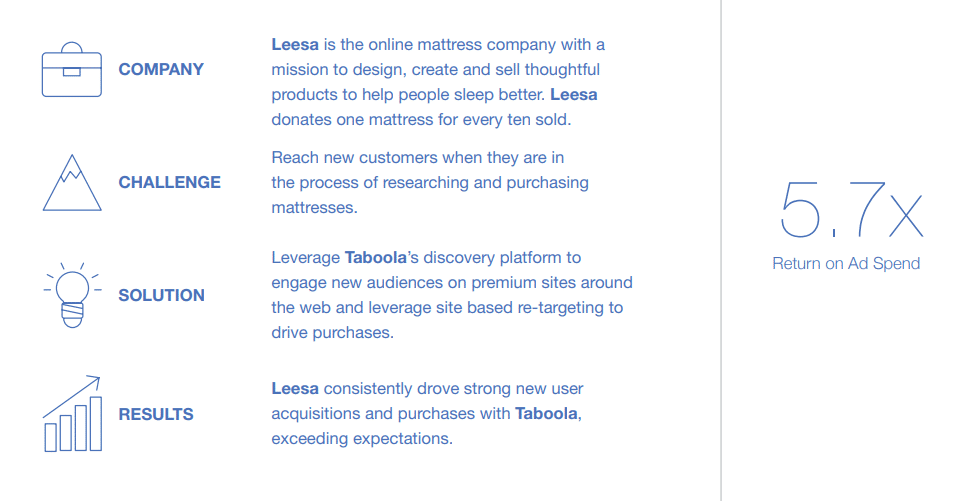The height and width of the screenshot is (501, 977).
Task: Select the RESULTS heading
Action: tap(156, 414)
